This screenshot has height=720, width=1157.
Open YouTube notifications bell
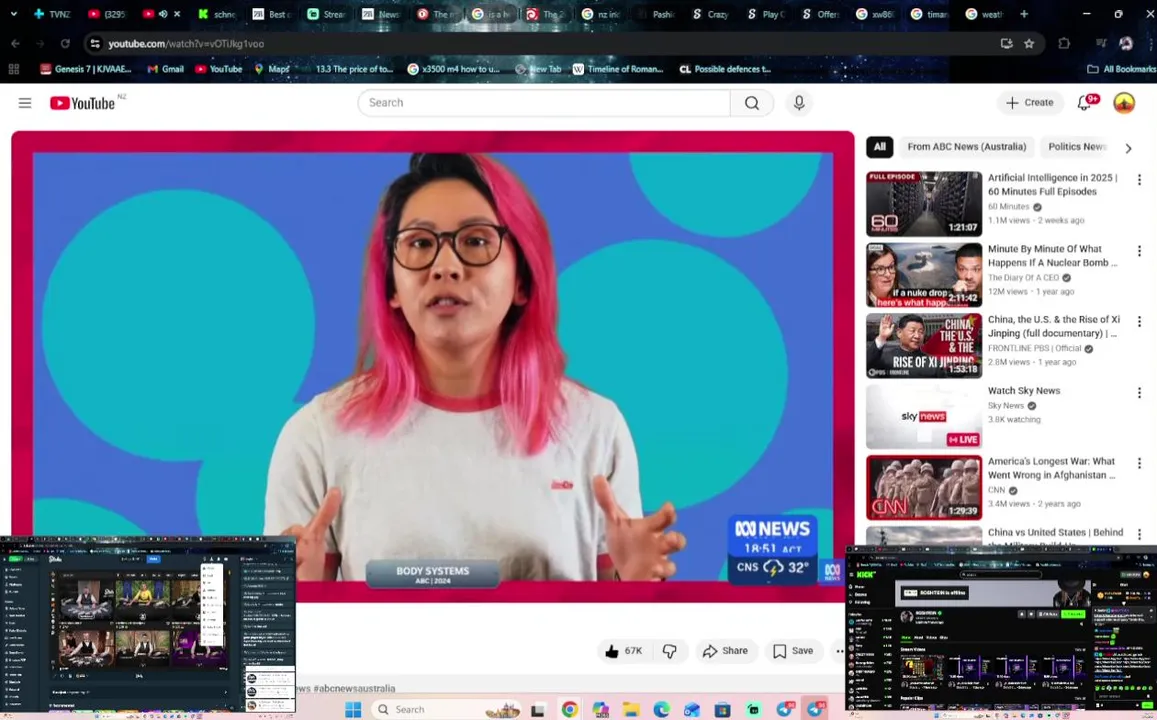point(1085,103)
